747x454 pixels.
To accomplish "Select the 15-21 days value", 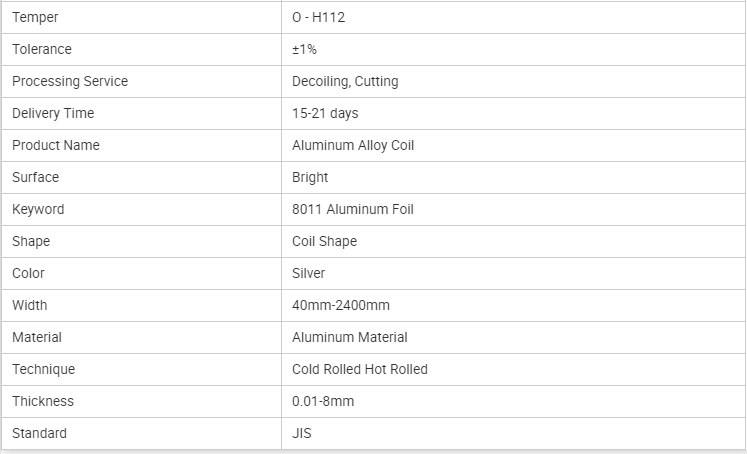I will [x=325, y=113].
